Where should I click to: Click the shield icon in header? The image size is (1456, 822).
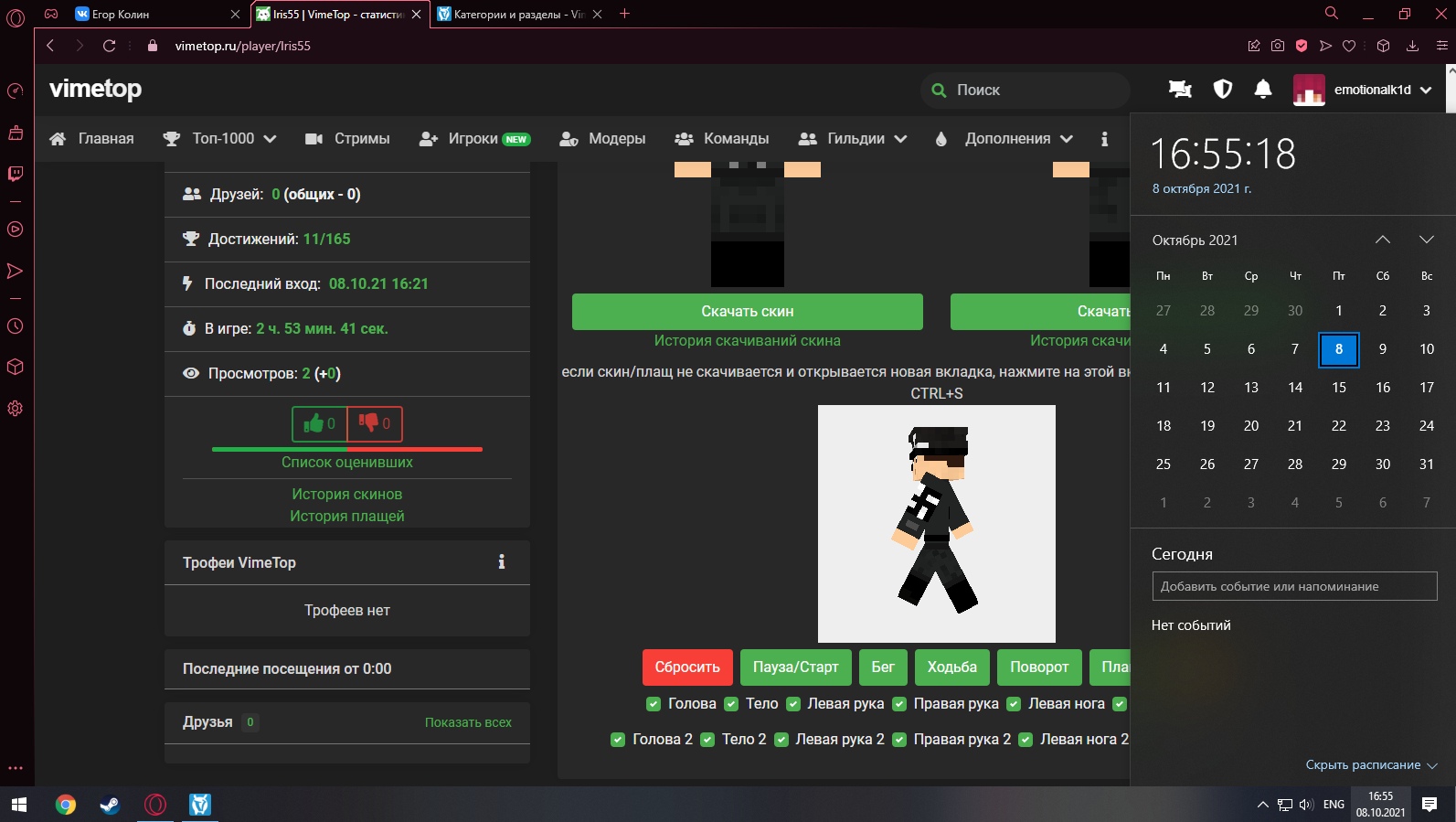[1222, 89]
